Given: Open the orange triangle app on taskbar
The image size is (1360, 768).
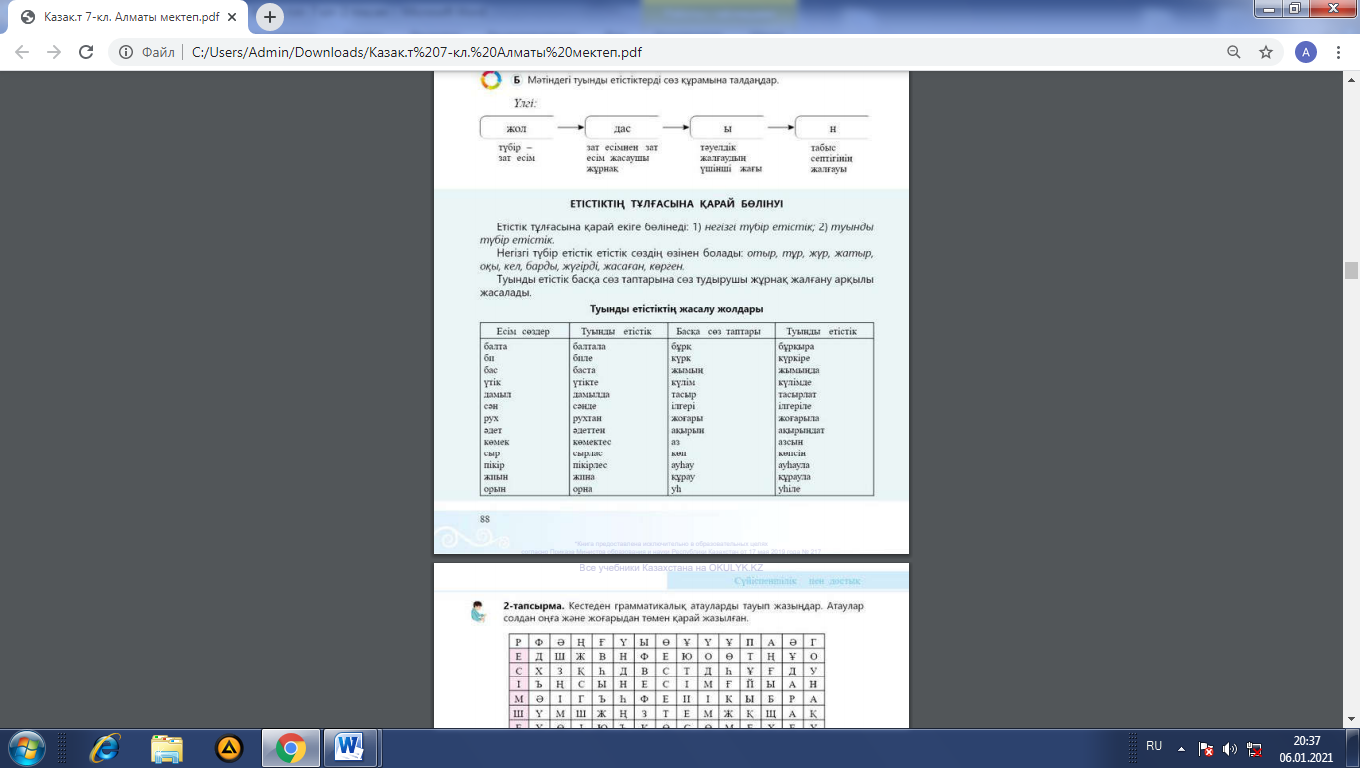Looking at the screenshot, I should (229, 748).
